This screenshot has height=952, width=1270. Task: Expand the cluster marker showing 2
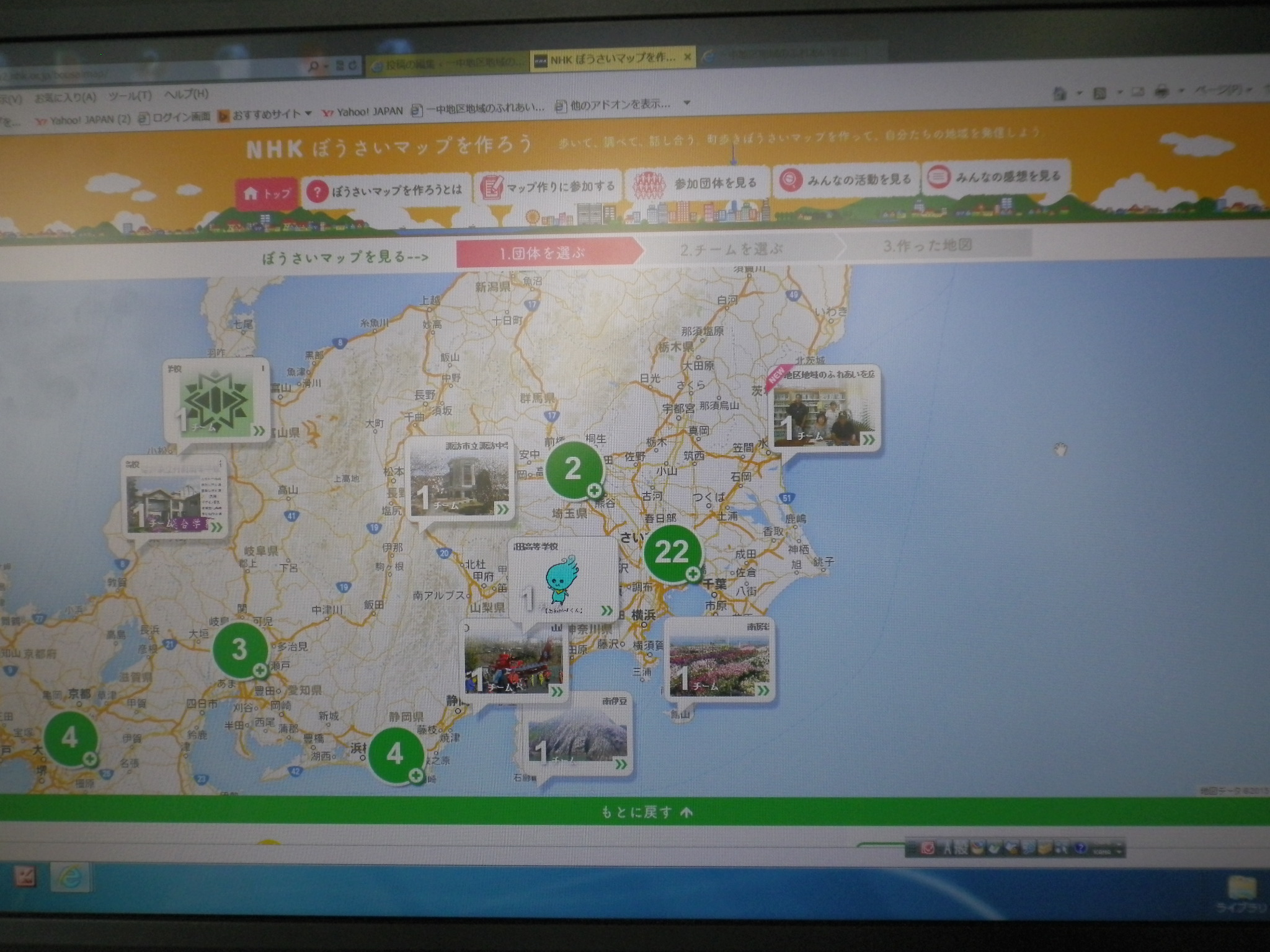[x=574, y=469]
